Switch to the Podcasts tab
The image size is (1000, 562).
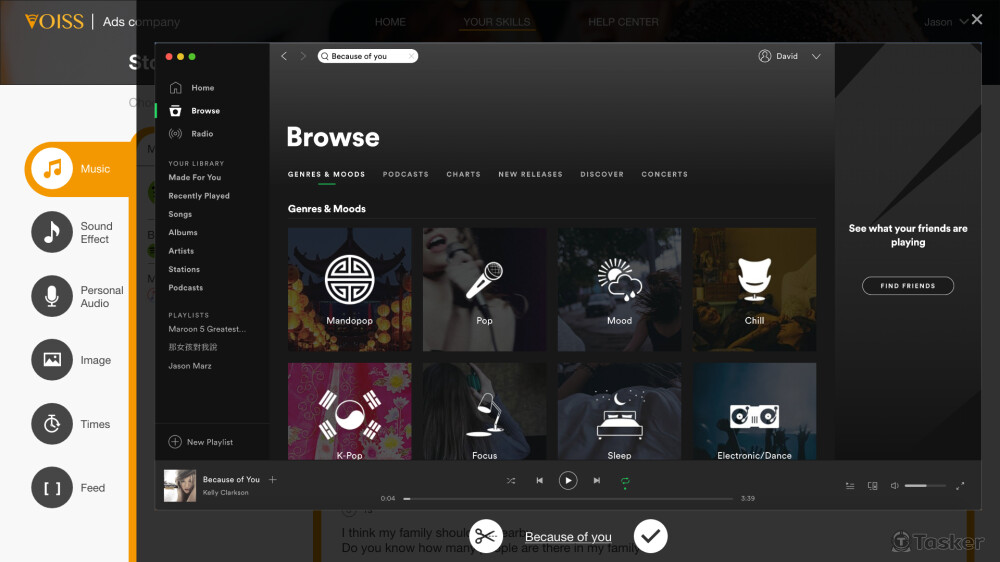(405, 174)
